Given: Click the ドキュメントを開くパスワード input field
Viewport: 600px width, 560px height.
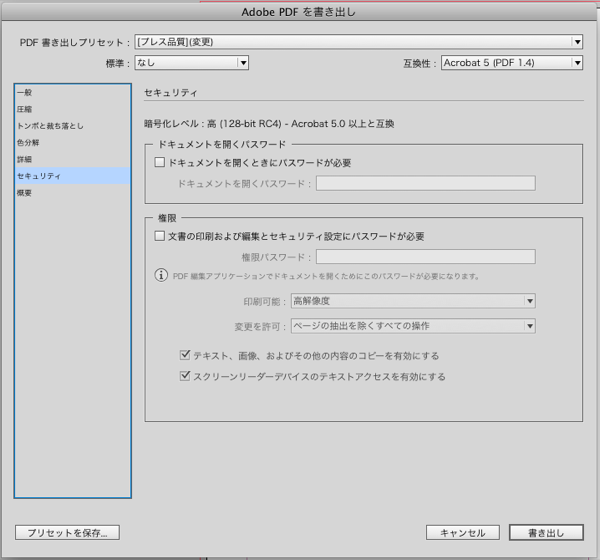Looking at the screenshot, I should point(425,183).
